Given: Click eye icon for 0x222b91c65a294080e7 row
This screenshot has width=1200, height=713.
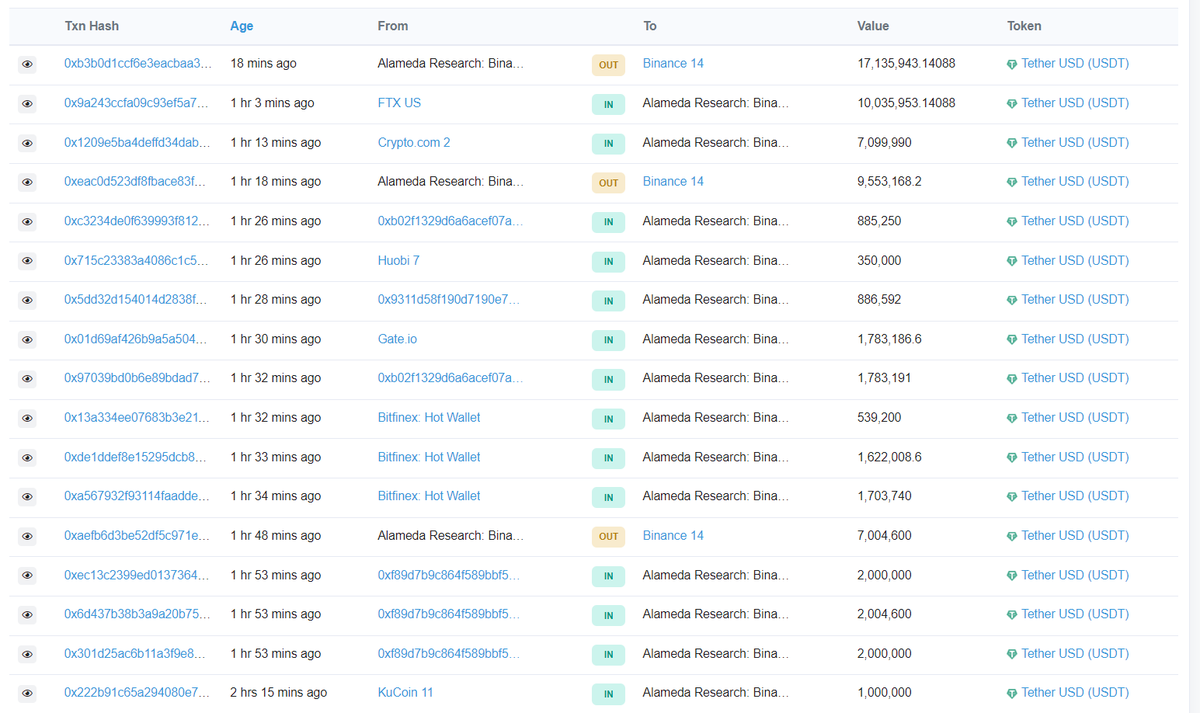Looking at the screenshot, I should pyautogui.click(x=27, y=693).
